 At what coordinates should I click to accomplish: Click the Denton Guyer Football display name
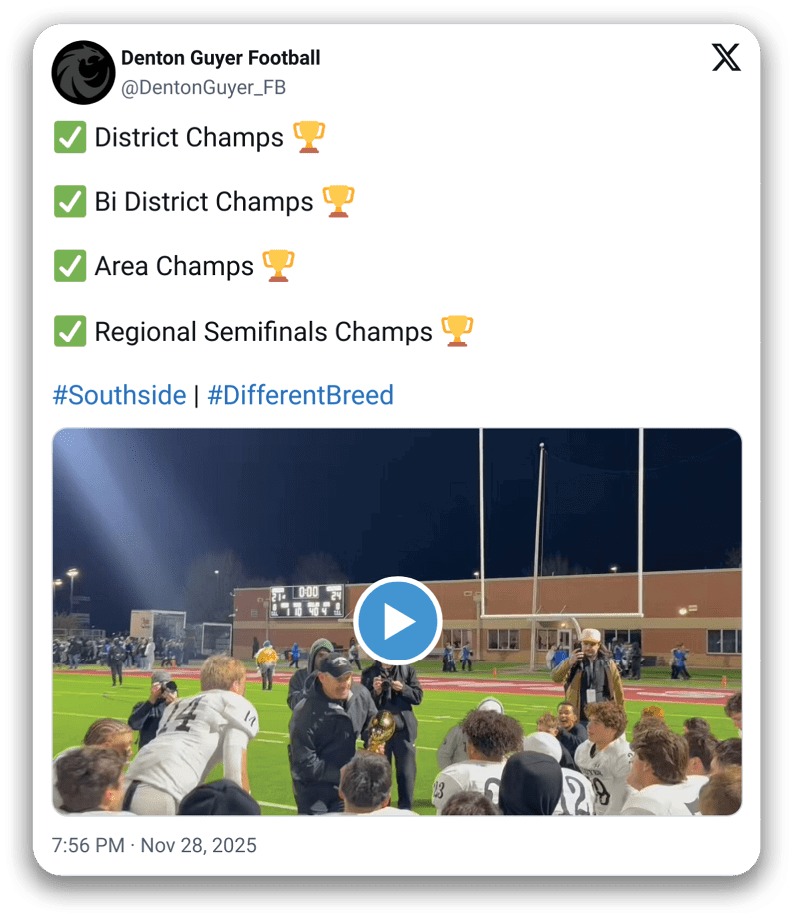point(220,58)
